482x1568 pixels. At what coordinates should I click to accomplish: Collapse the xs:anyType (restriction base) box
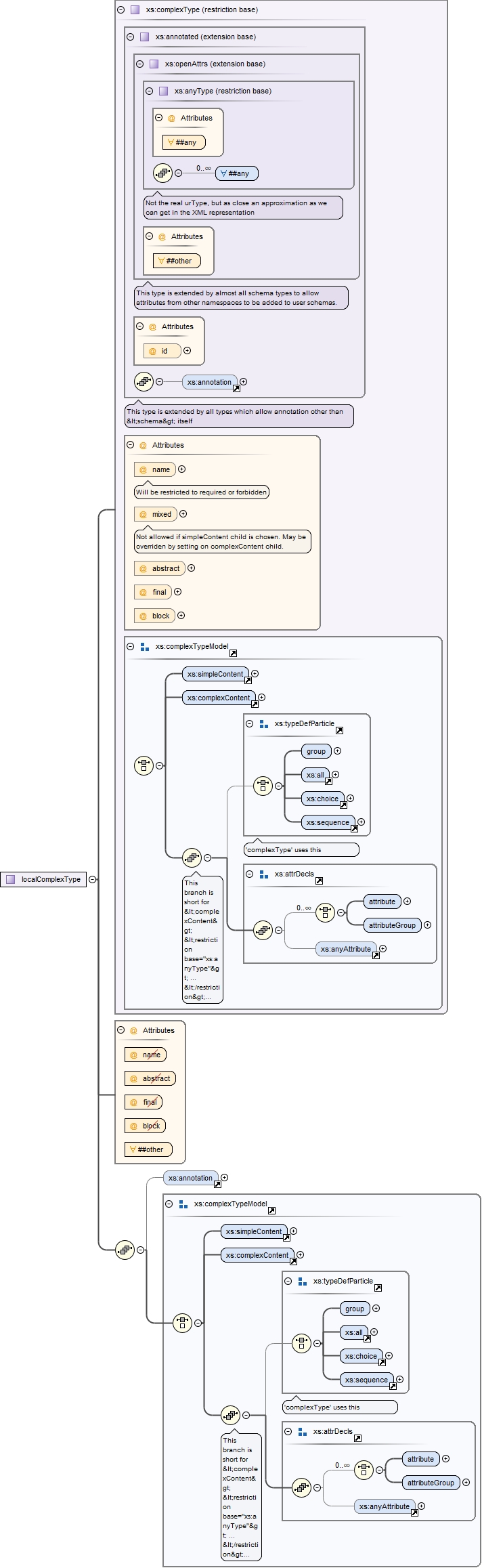149,91
